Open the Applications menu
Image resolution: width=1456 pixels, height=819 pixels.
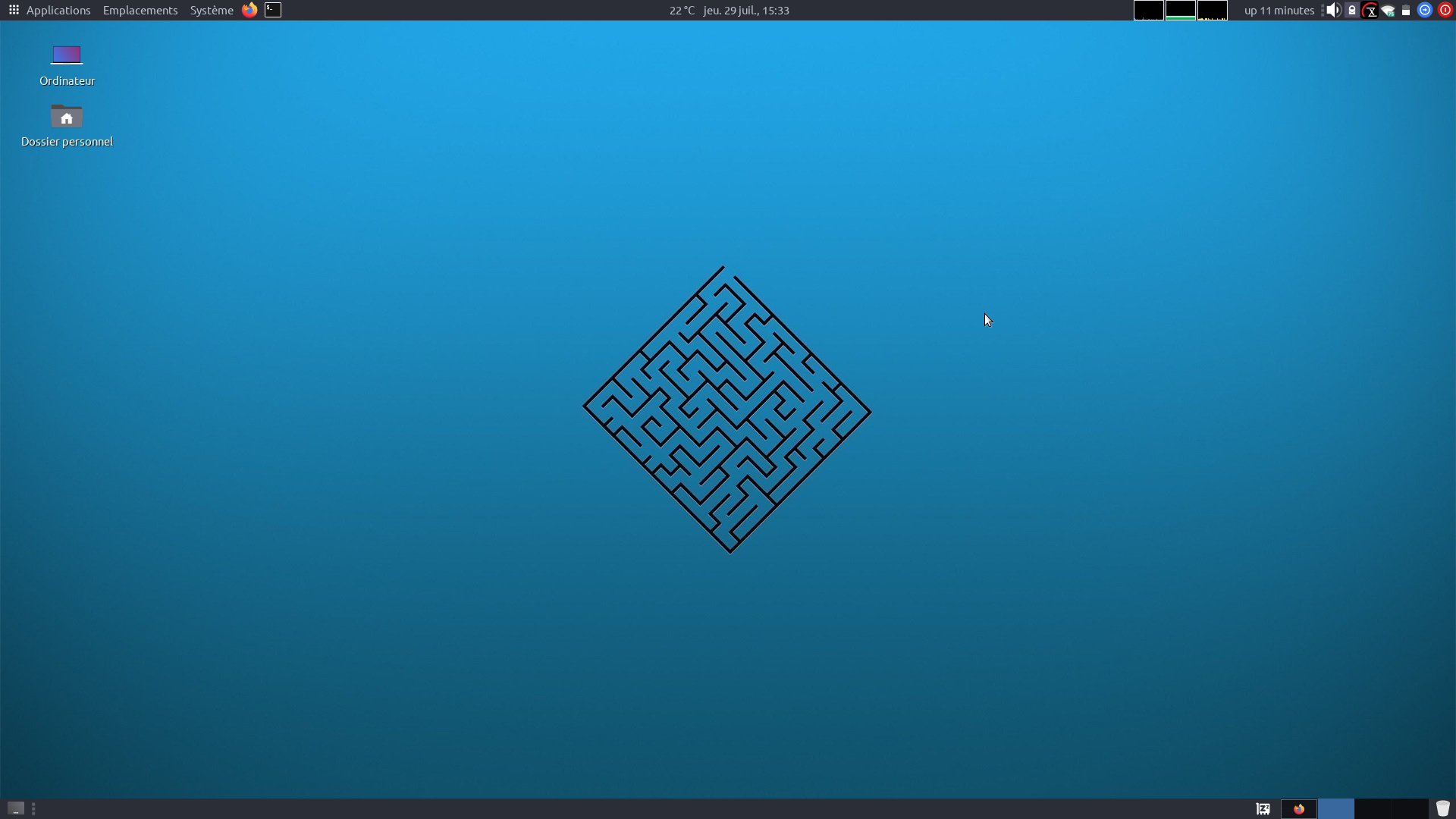[x=50, y=10]
